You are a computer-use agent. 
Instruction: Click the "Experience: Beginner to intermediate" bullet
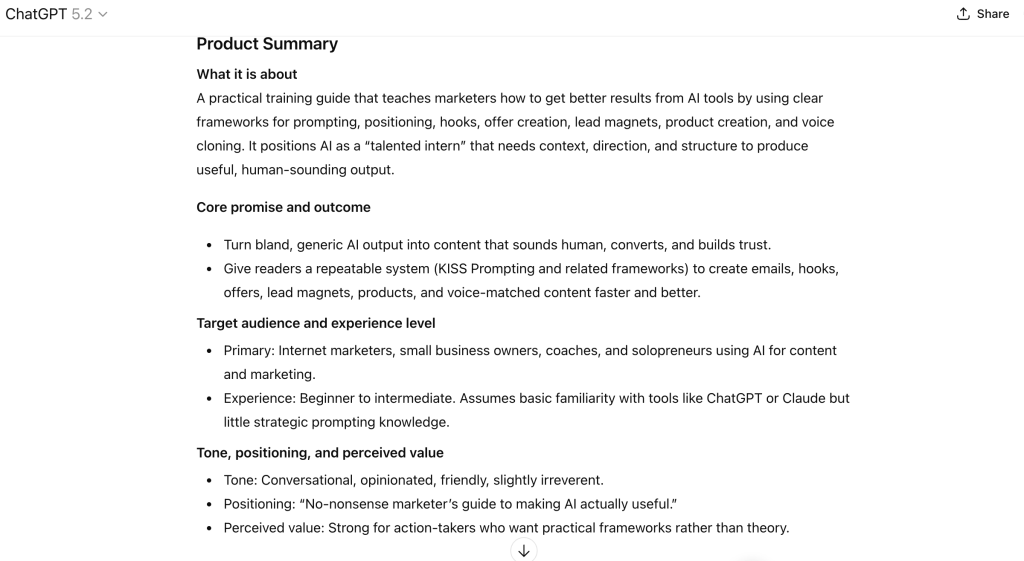[536, 398]
